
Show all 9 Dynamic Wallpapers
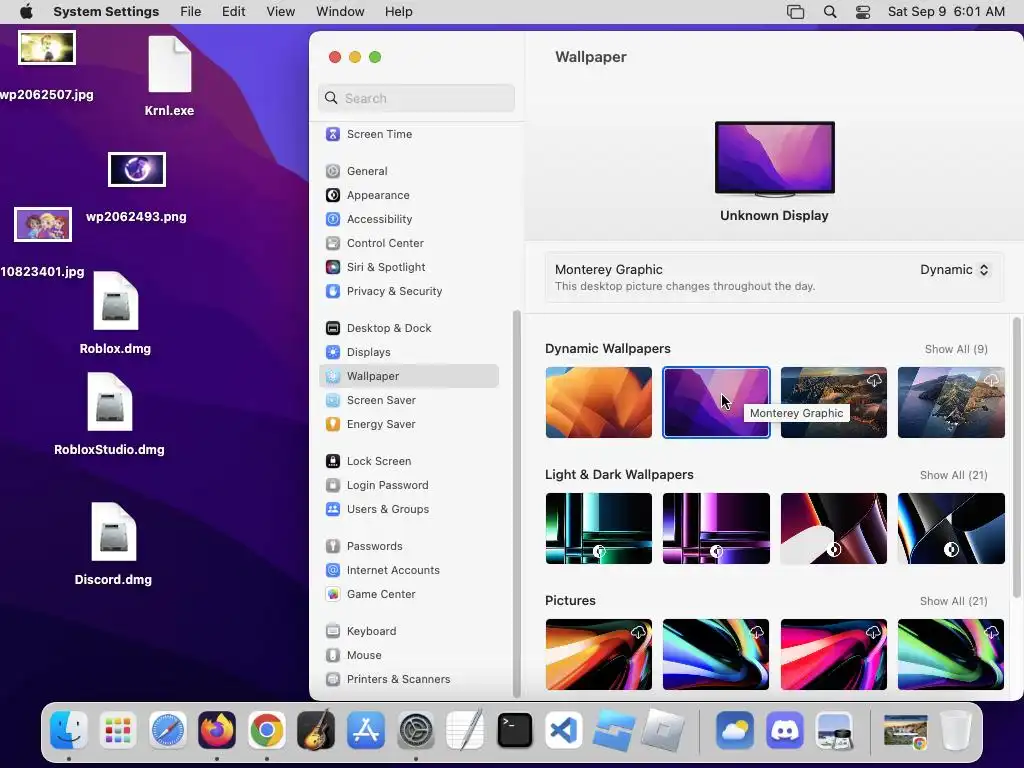coord(956,349)
